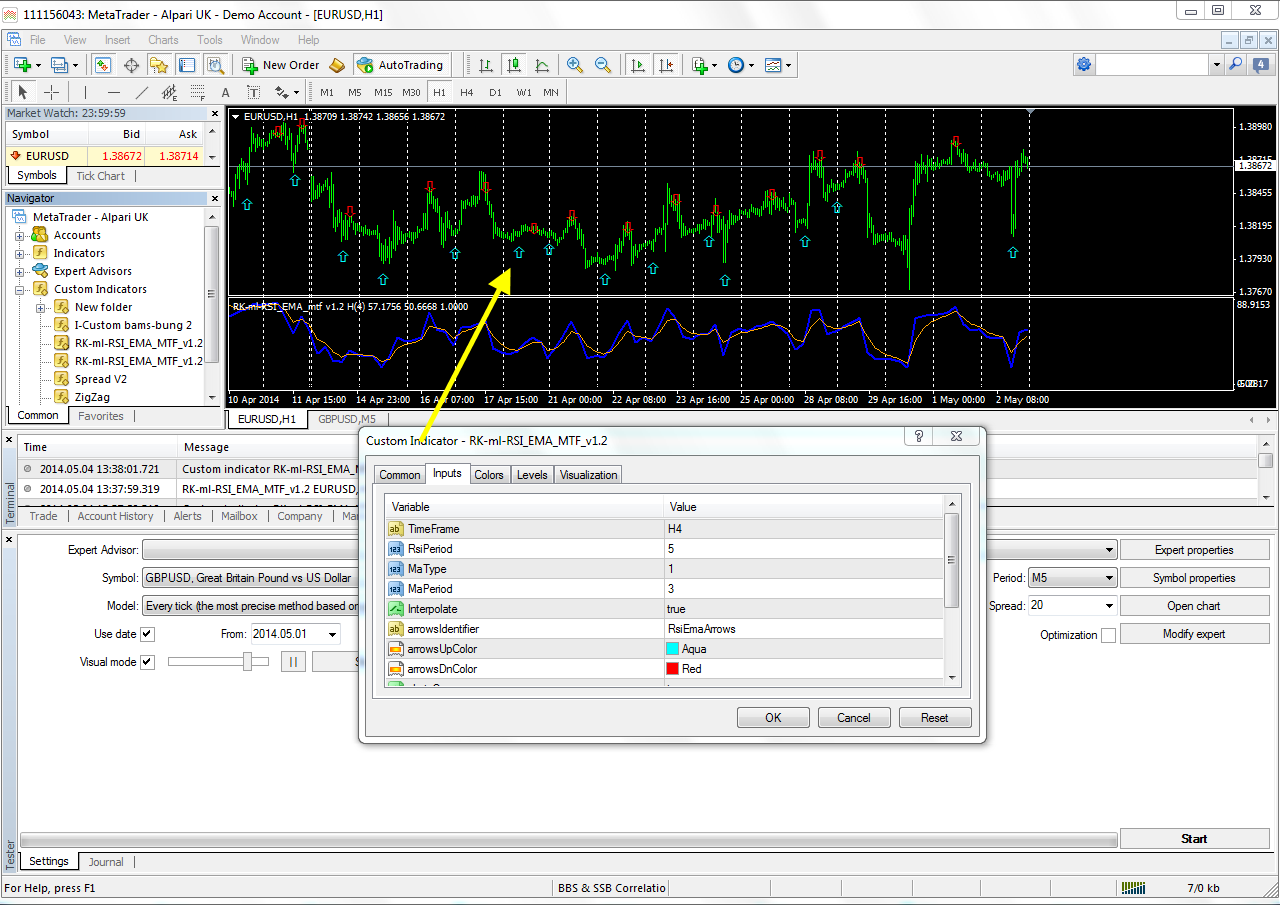Image resolution: width=1280 pixels, height=905 pixels.
Task: Switch the chart to D1 timeframe
Action: pyautogui.click(x=495, y=92)
